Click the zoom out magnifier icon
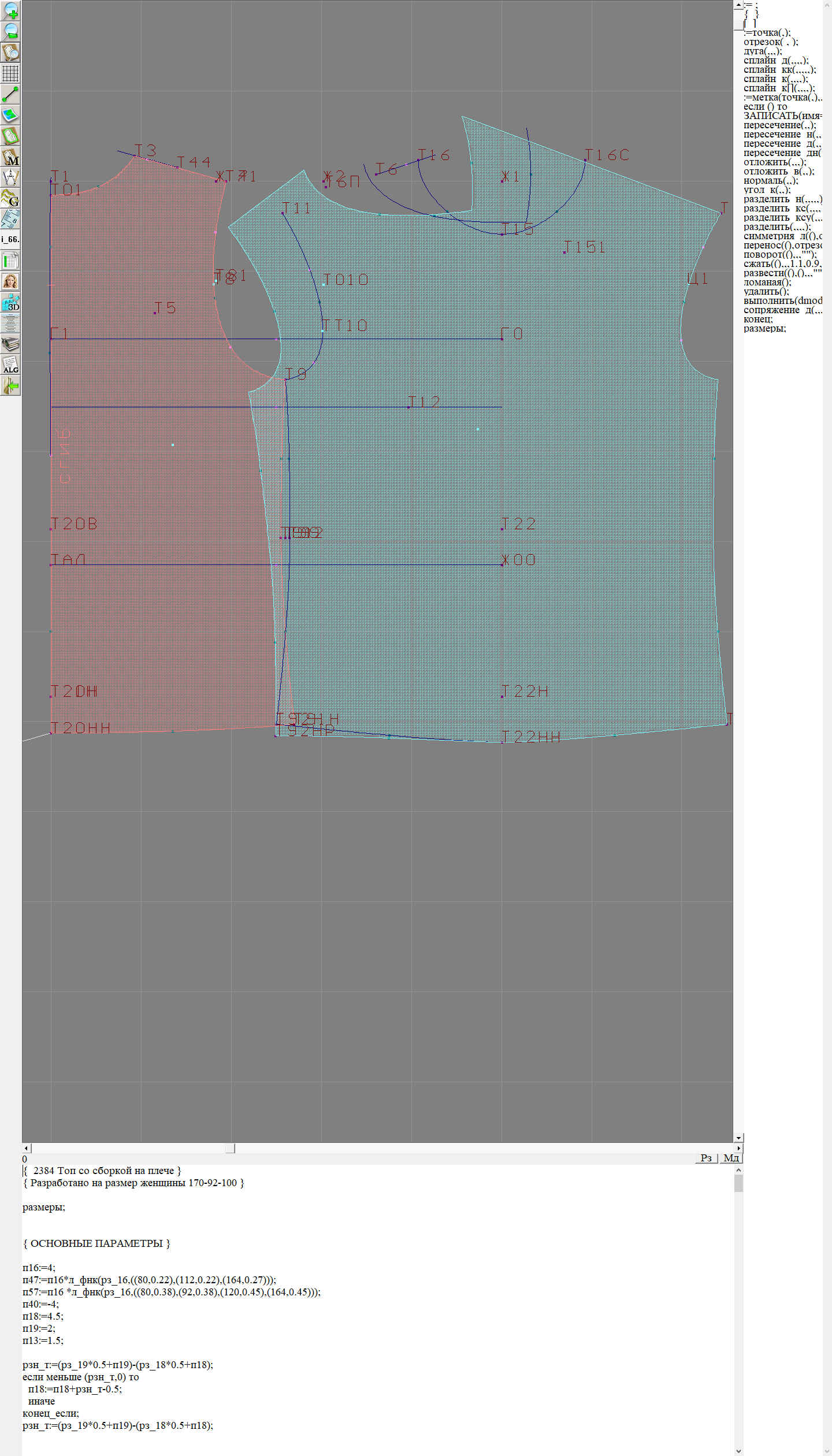The height and width of the screenshot is (1456, 832). click(10, 32)
